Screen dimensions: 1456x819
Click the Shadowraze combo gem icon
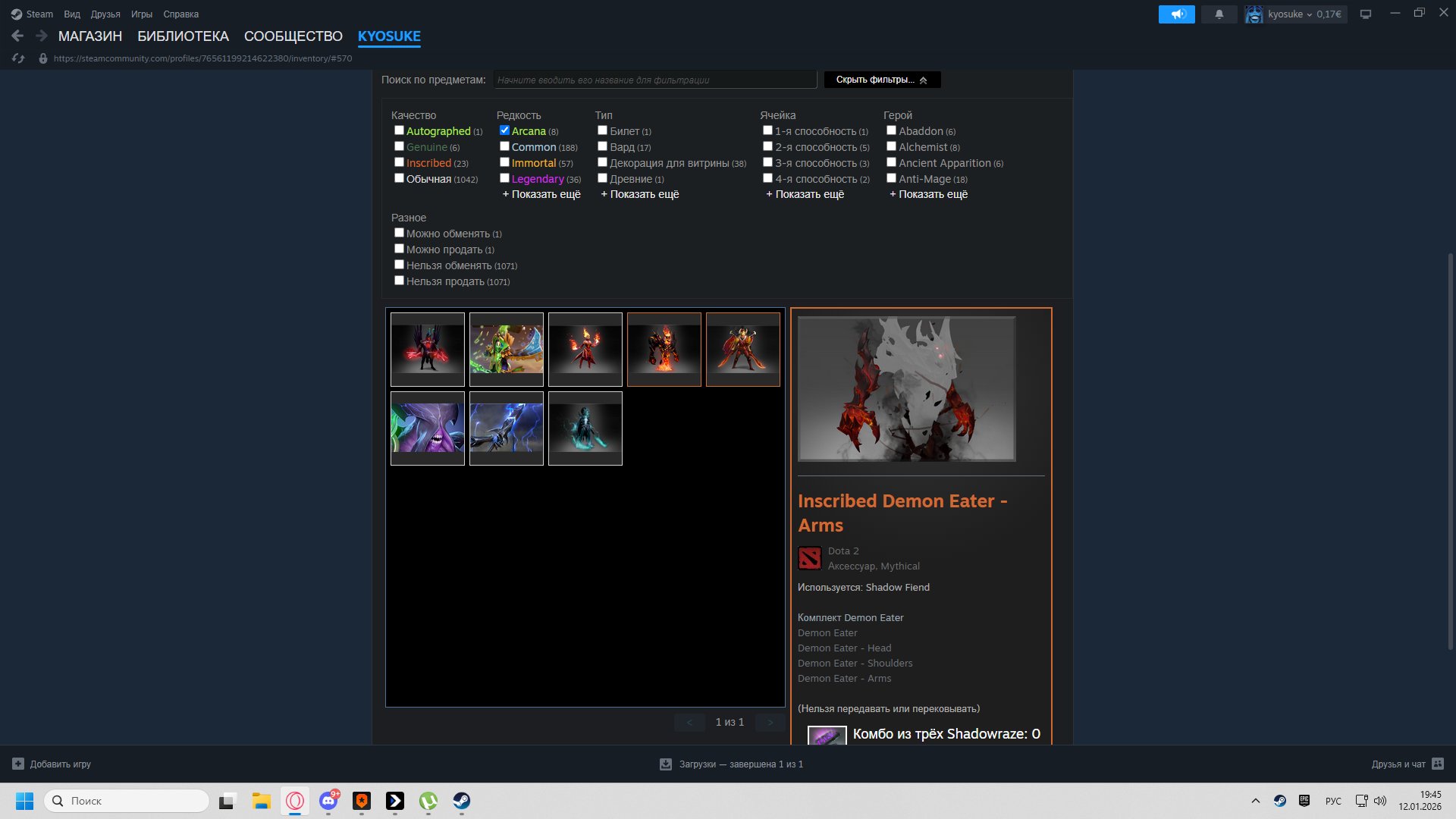(827, 735)
